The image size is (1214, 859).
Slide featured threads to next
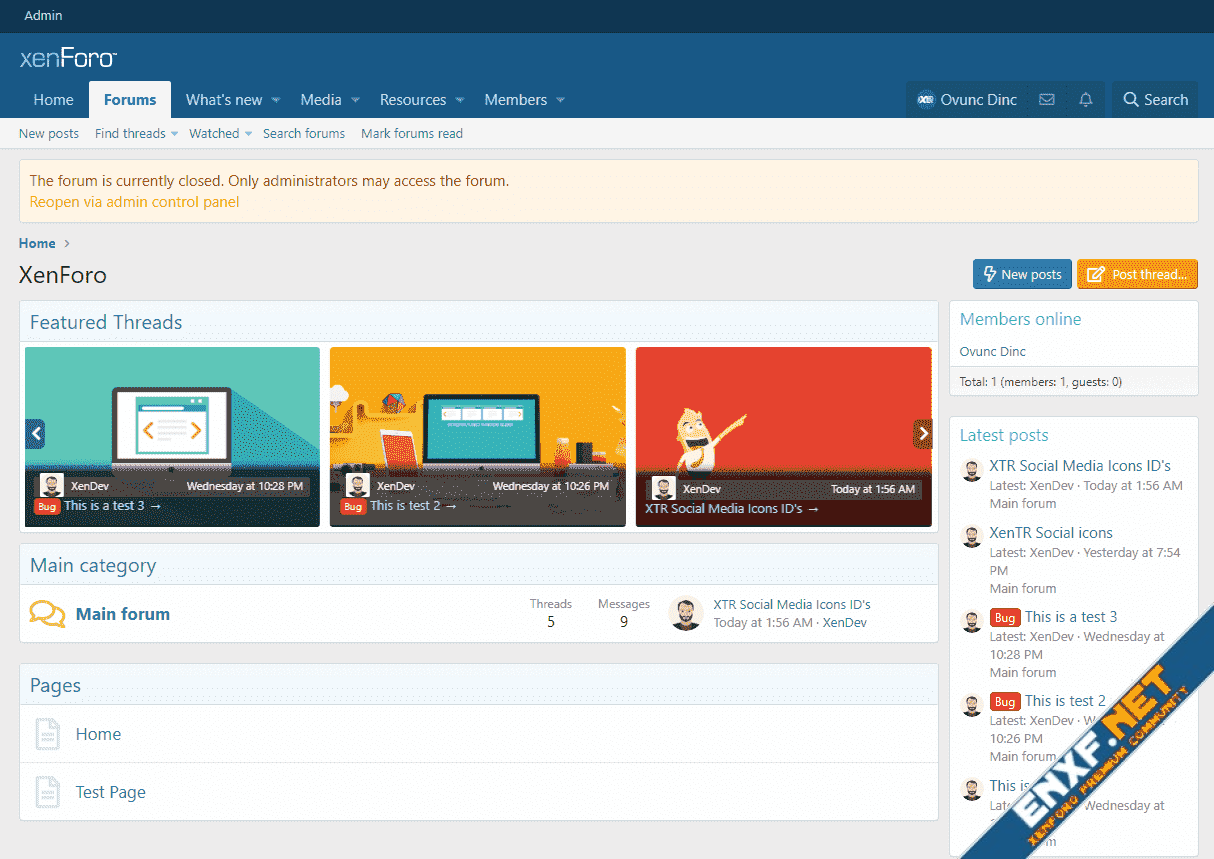point(923,434)
